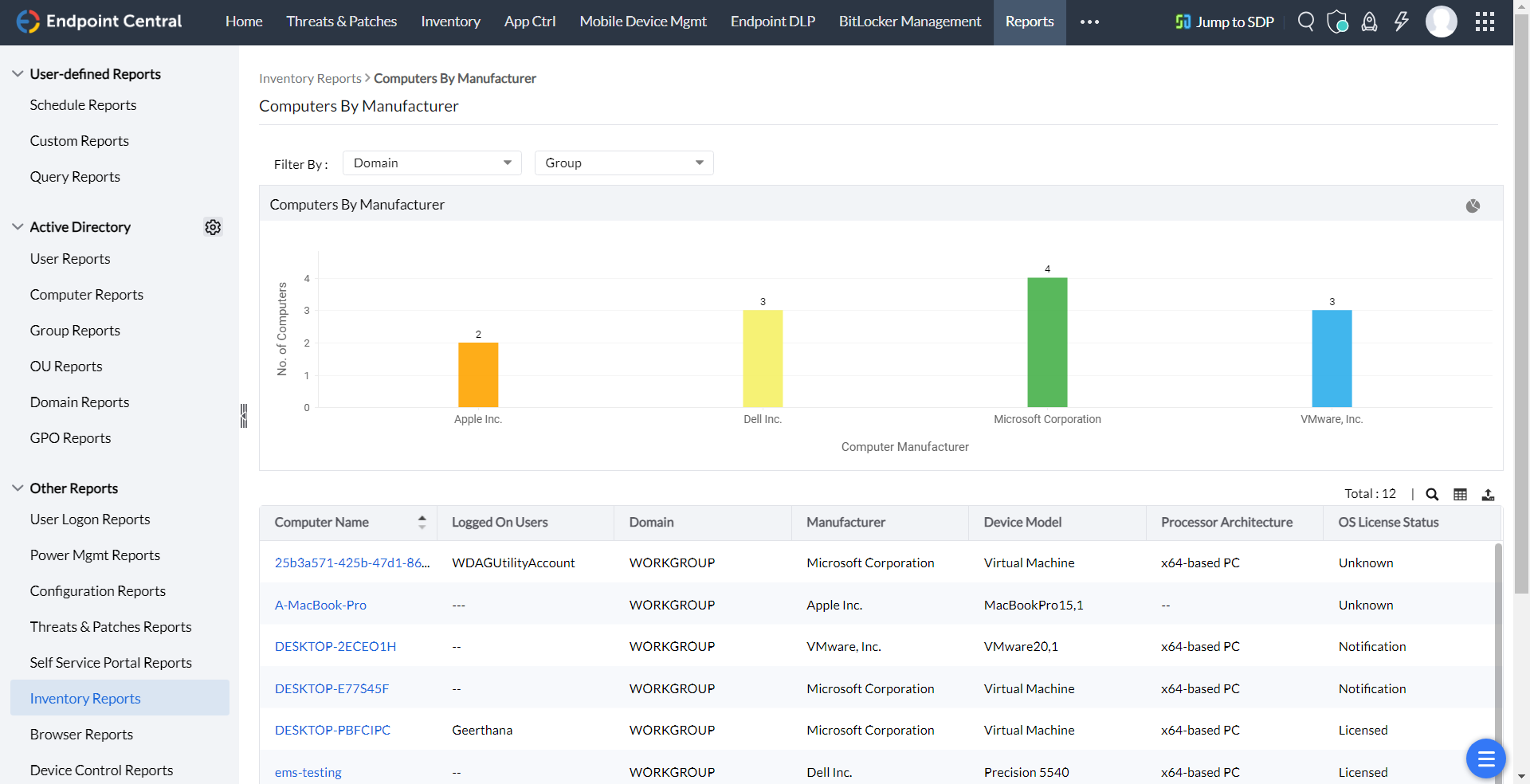The height and width of the screenshot is (784, 1530).
Task: Click the user profile avatar
Action: click(1441, 22)
